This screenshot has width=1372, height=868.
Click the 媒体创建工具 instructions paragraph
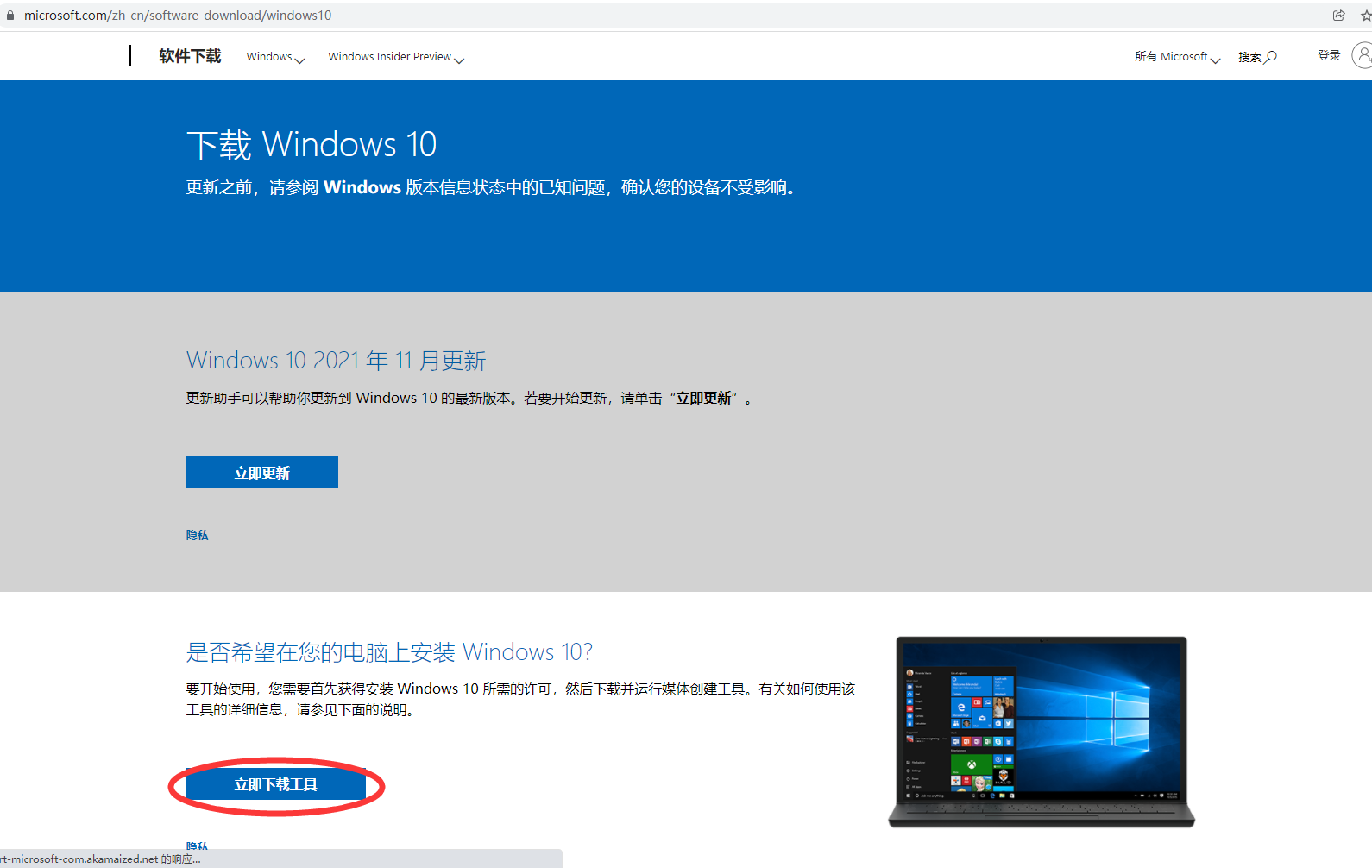click(520, 699)
